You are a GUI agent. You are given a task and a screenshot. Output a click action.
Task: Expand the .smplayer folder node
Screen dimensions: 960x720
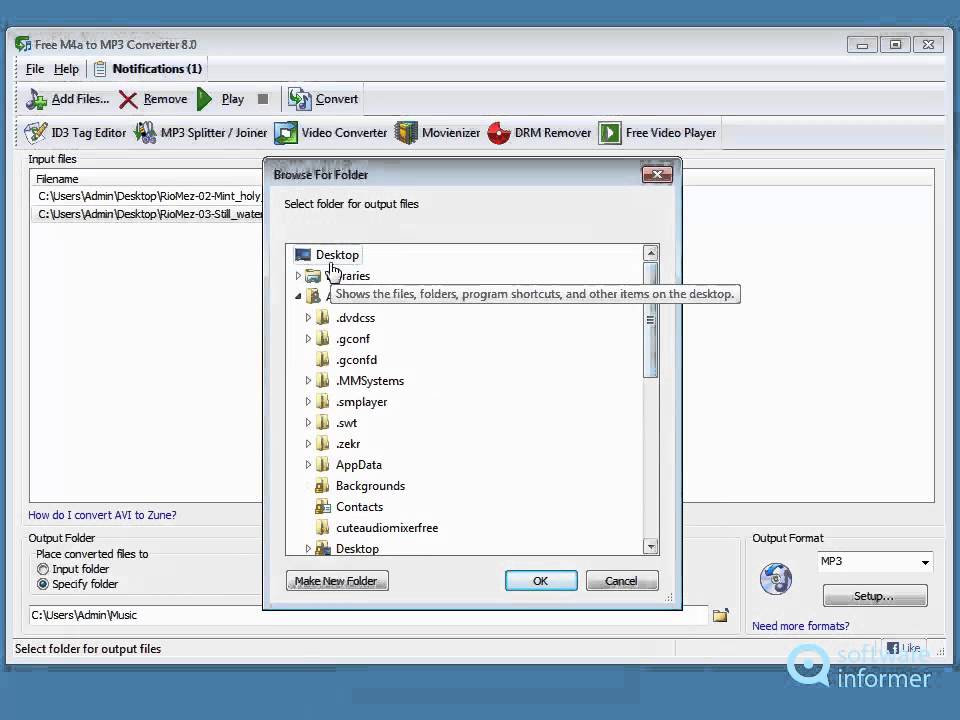(308, 402)
